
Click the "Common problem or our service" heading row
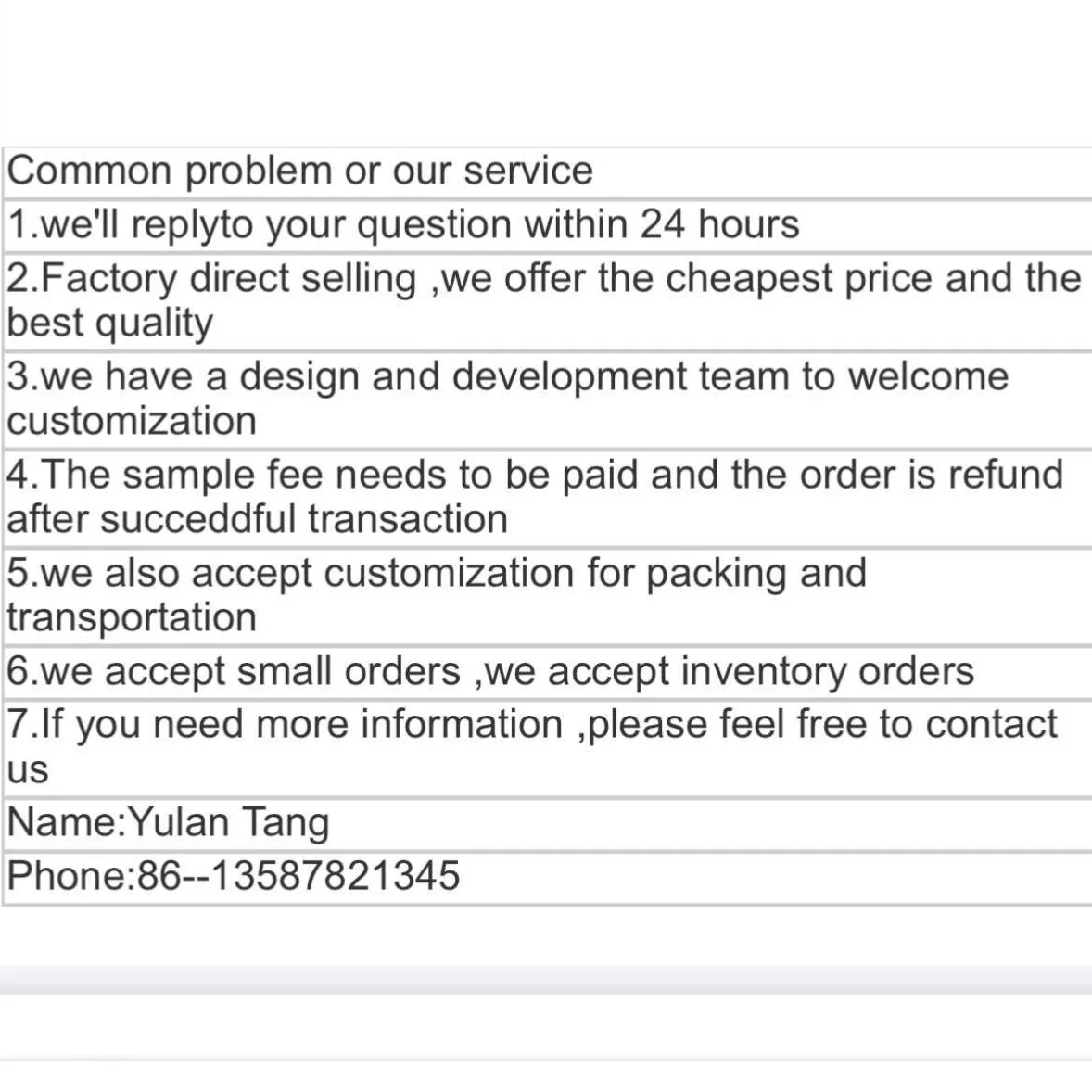pos(299,171)
